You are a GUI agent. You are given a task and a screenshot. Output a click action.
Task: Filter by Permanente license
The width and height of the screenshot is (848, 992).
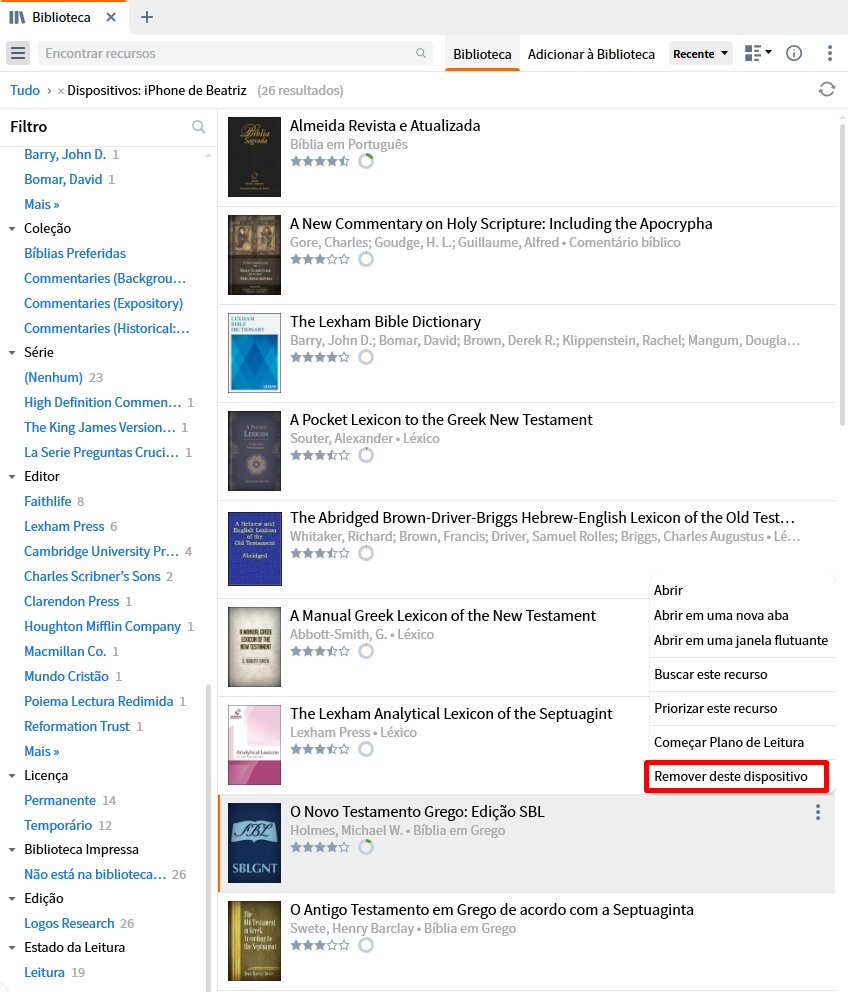(x=60, y=800)
